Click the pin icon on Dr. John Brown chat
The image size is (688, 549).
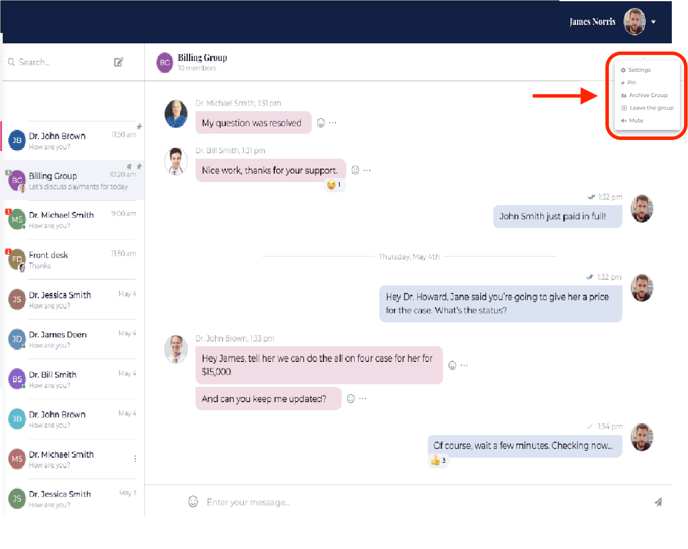[x=139, y=127]
